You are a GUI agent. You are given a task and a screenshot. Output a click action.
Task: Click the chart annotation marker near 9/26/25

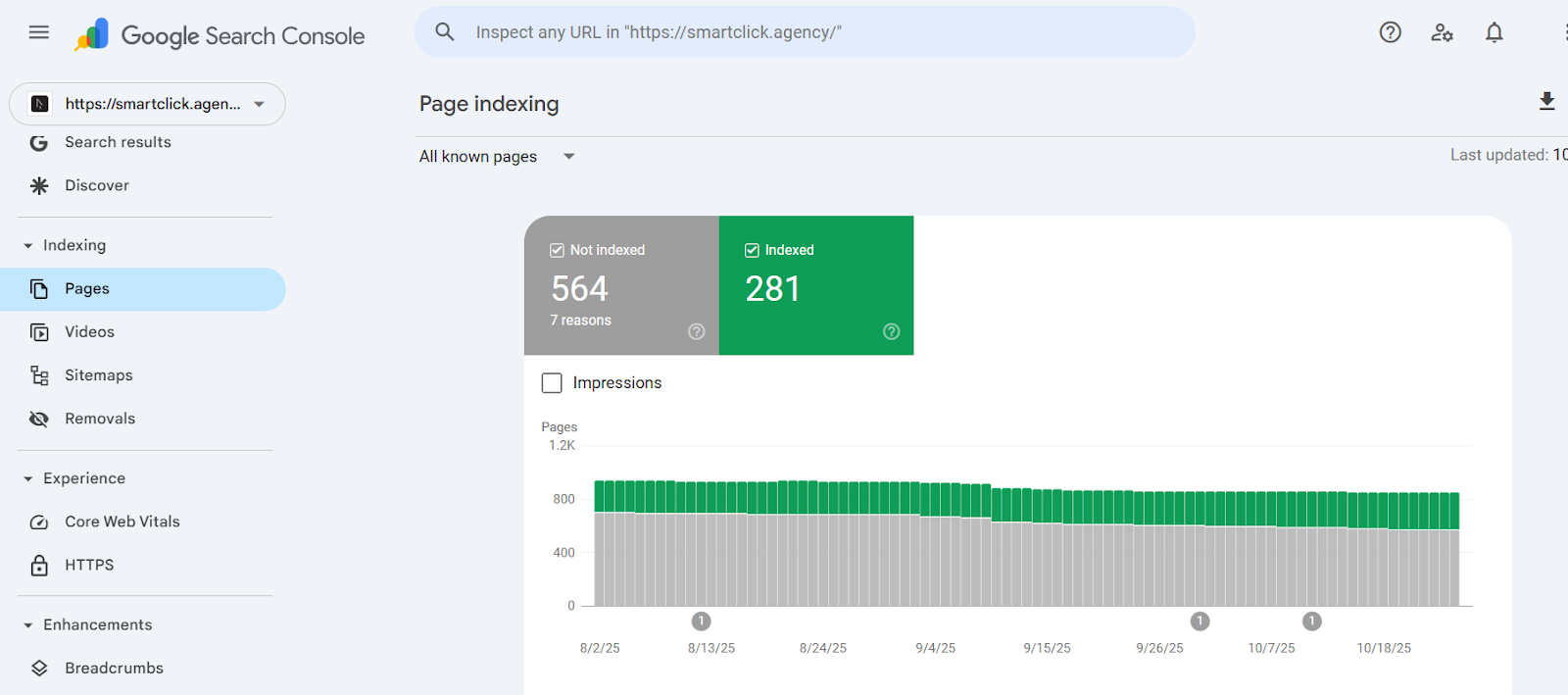tap(1200, 621)
